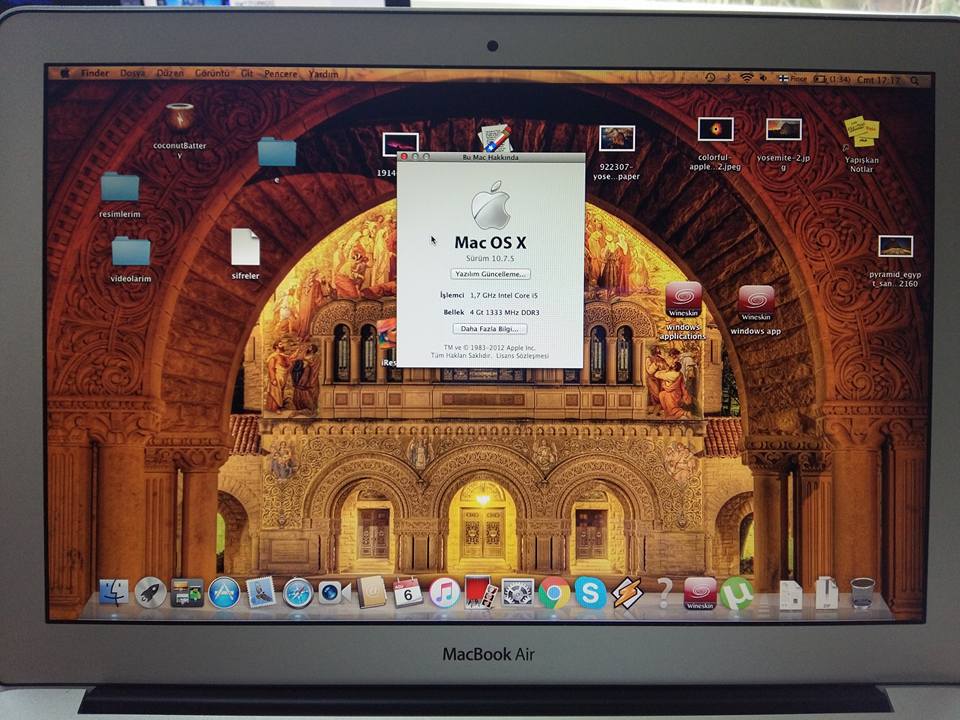Open the Görüntü menu
Image resolution: width=960 pixels, height=720 pixels.
[x=212, y=73]
